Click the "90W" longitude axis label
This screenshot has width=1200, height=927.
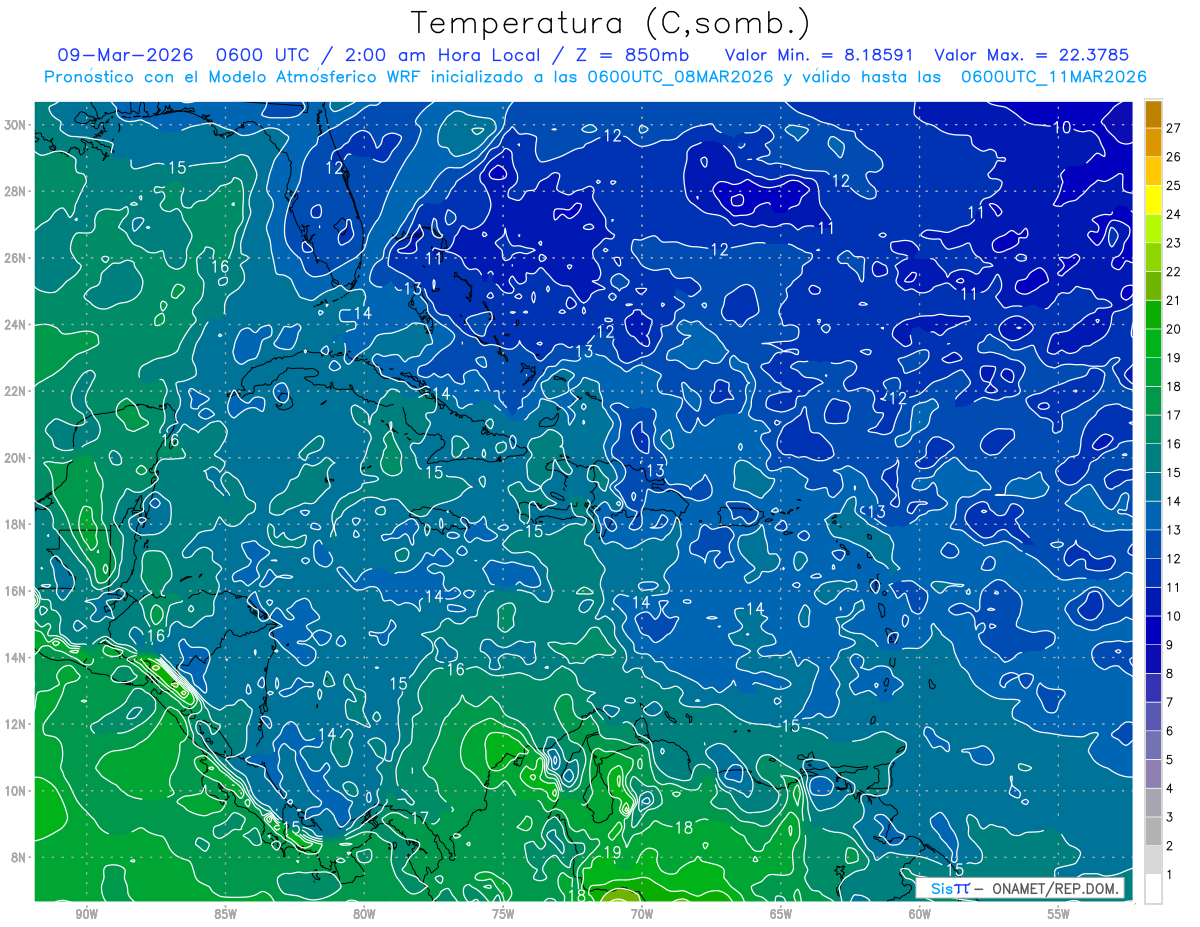pyautogui.click(x=87, y=913)
